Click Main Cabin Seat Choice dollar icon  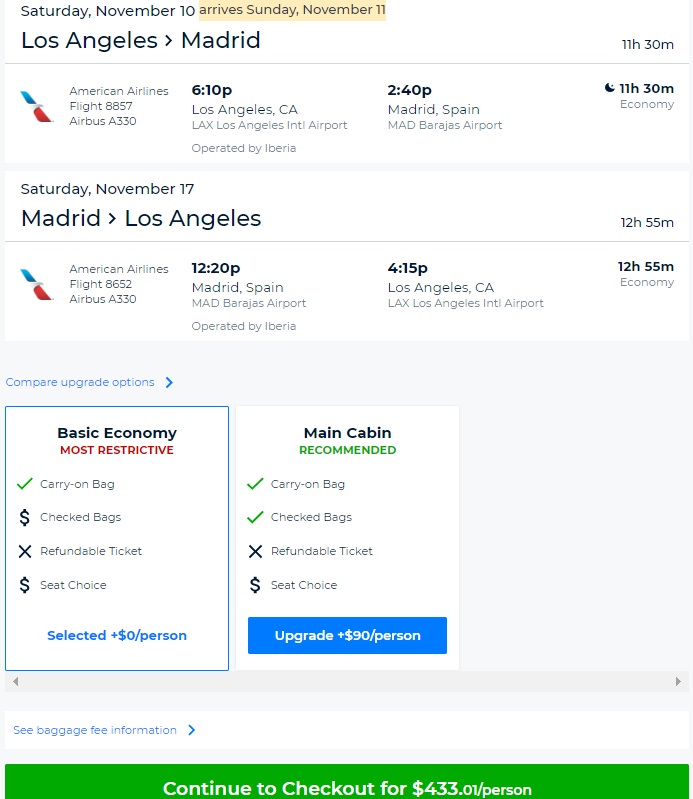click(255, 585)
